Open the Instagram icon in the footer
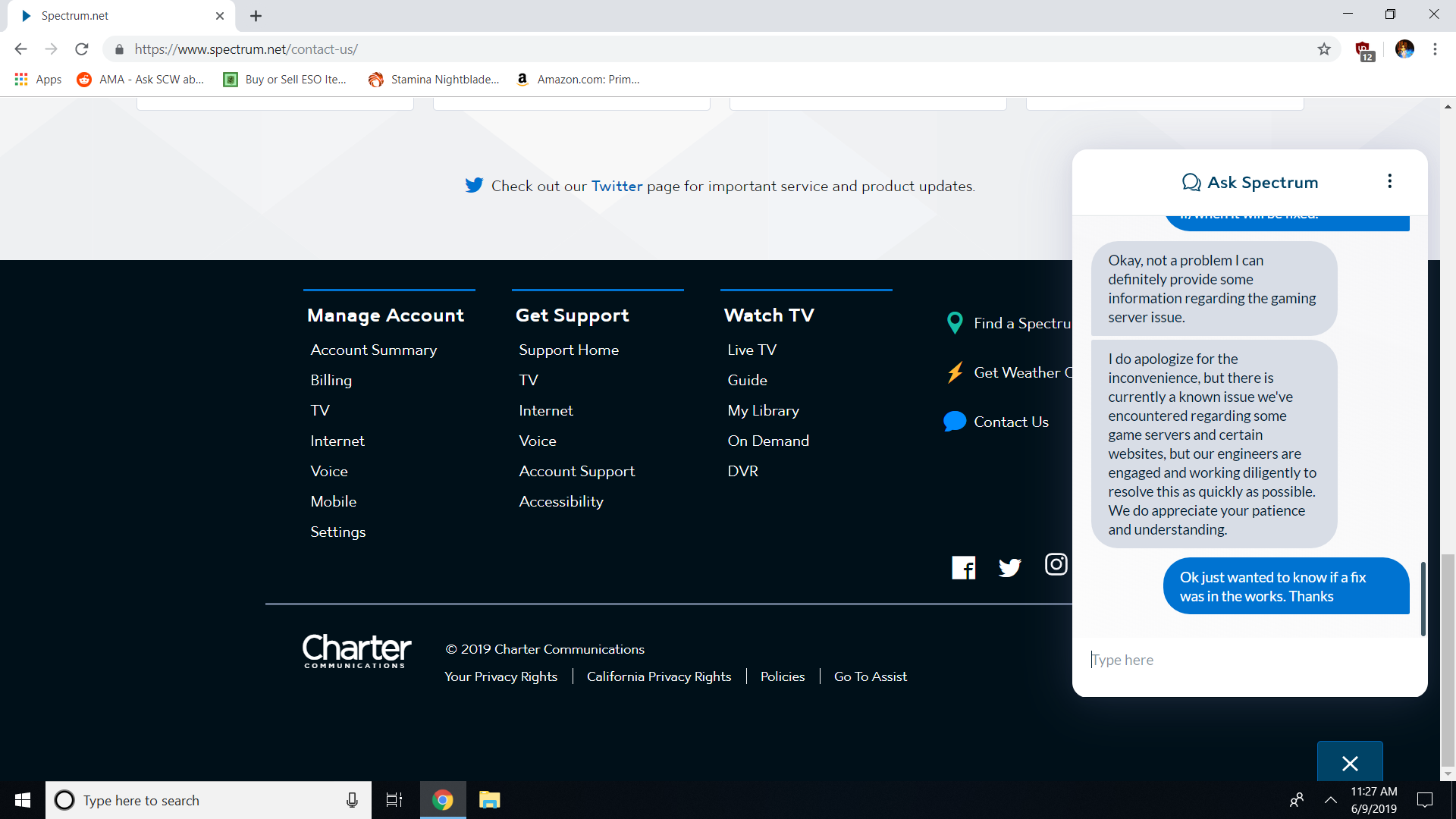This screenshot has height=819, width=1456. 1056,564
